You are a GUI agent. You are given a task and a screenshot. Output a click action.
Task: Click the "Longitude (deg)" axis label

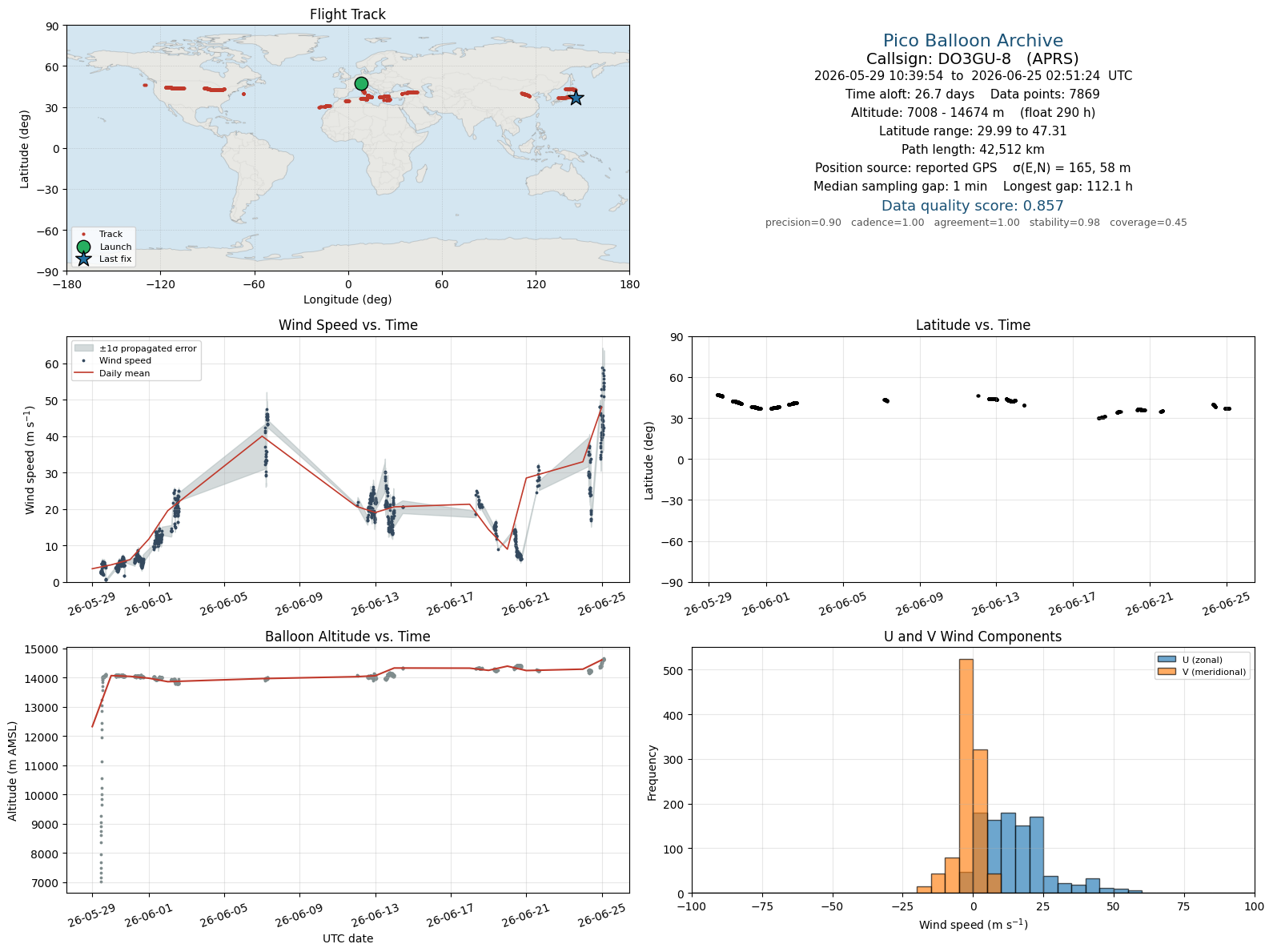[x=347, y=299]
